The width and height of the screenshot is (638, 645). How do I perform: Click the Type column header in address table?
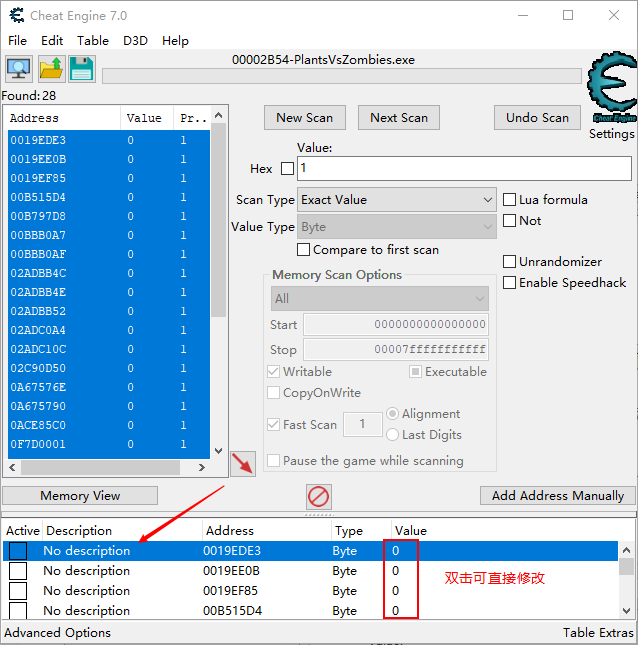pos(361,531)
